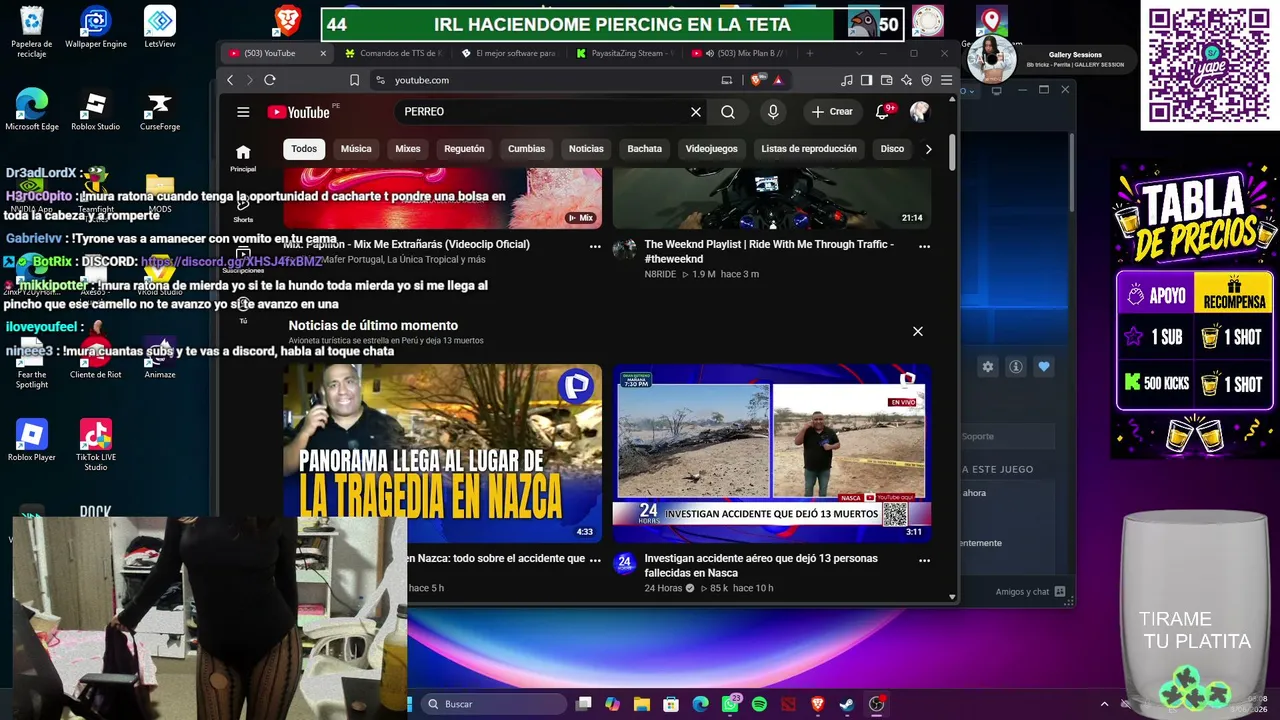Bookmark this page in Brave
This screenshot has height=720, width=1280.
click(x=354, y=80)
